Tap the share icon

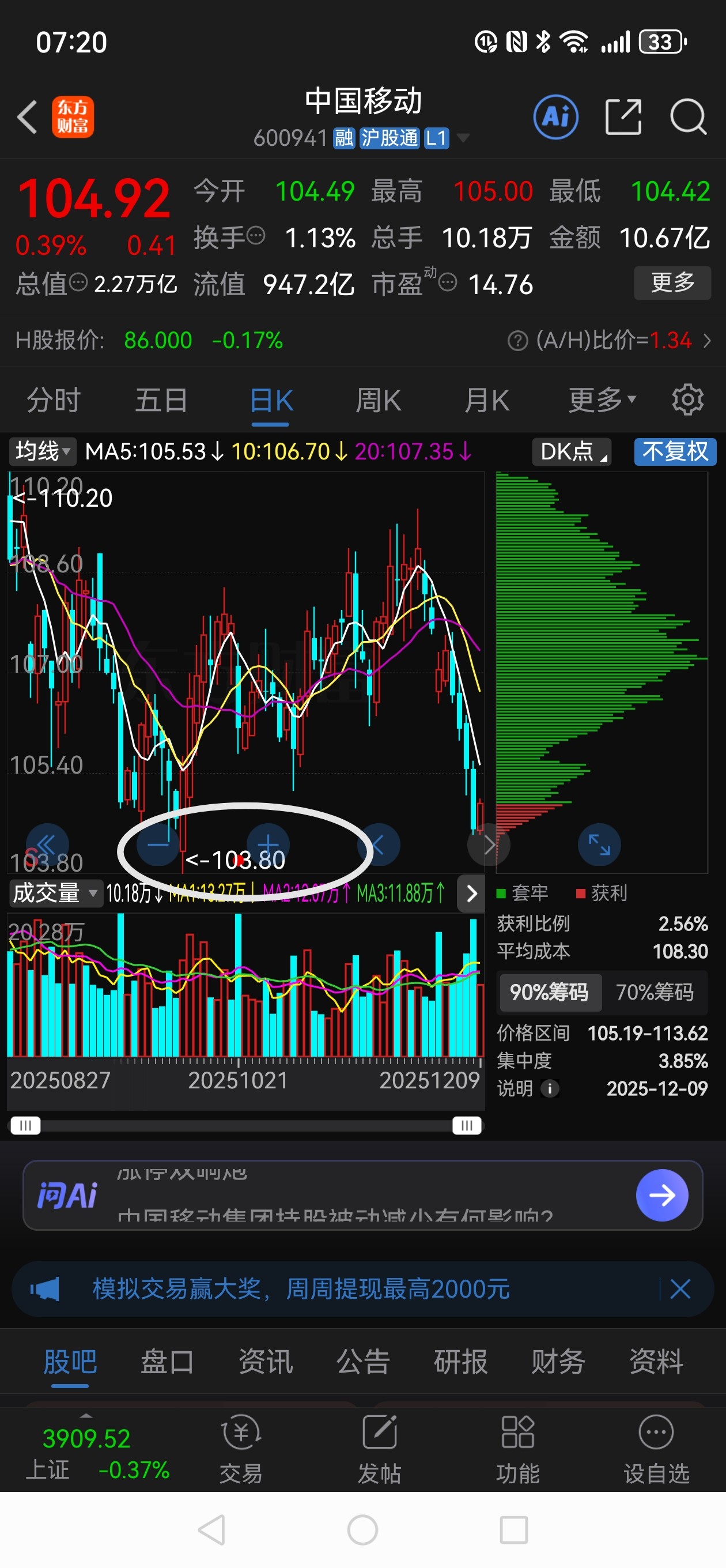(623, 117)
